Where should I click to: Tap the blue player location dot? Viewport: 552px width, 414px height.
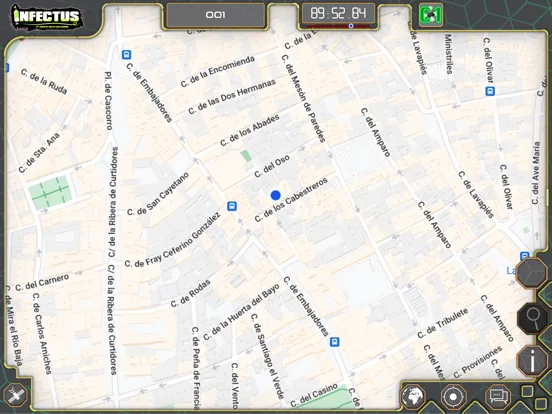click(276, 195)
